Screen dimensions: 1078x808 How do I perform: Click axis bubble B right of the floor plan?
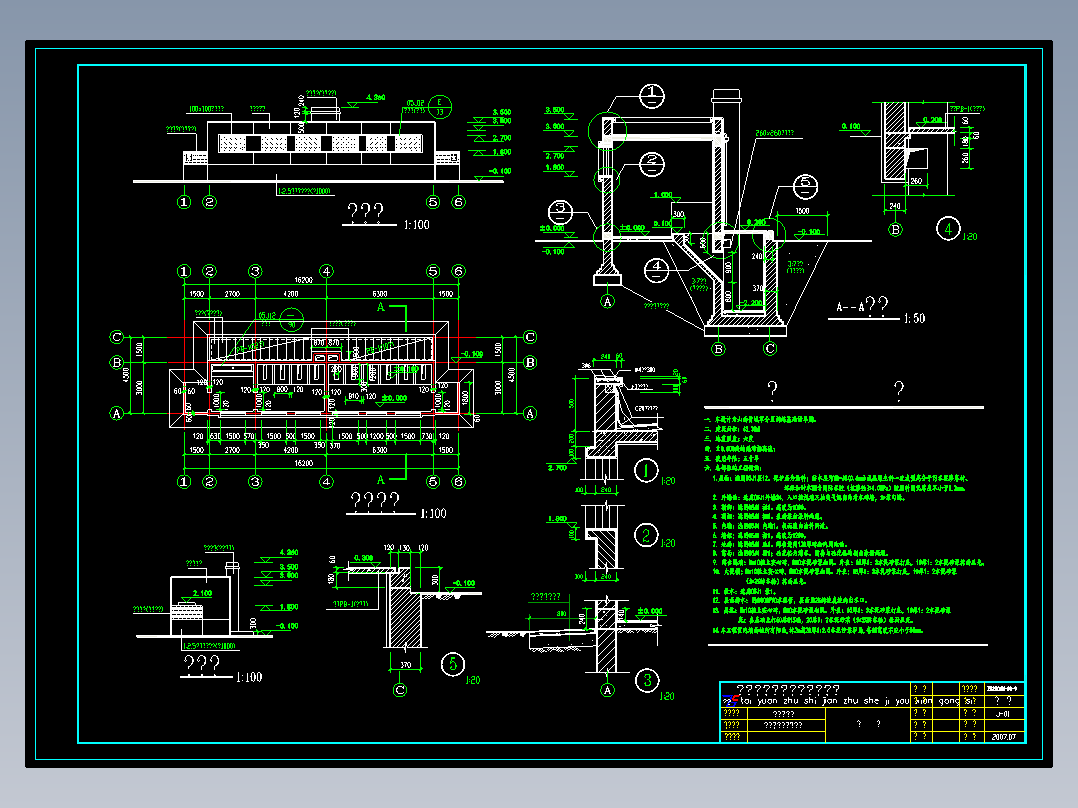point(530,362)
